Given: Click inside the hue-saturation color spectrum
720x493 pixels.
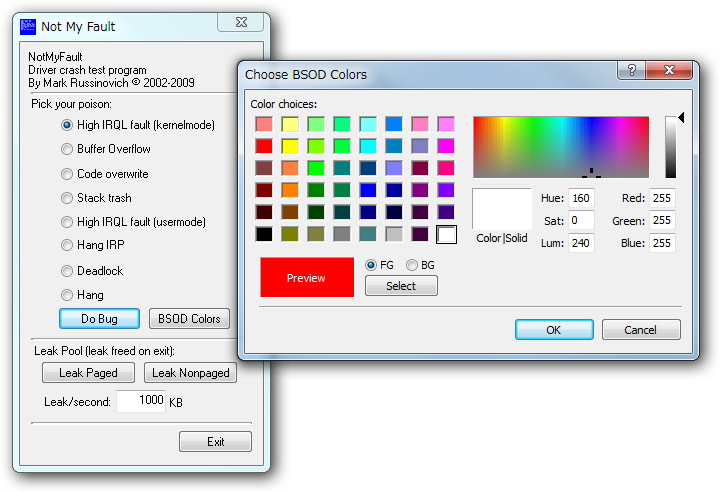Looking at the screenshot, I should 561,147.
